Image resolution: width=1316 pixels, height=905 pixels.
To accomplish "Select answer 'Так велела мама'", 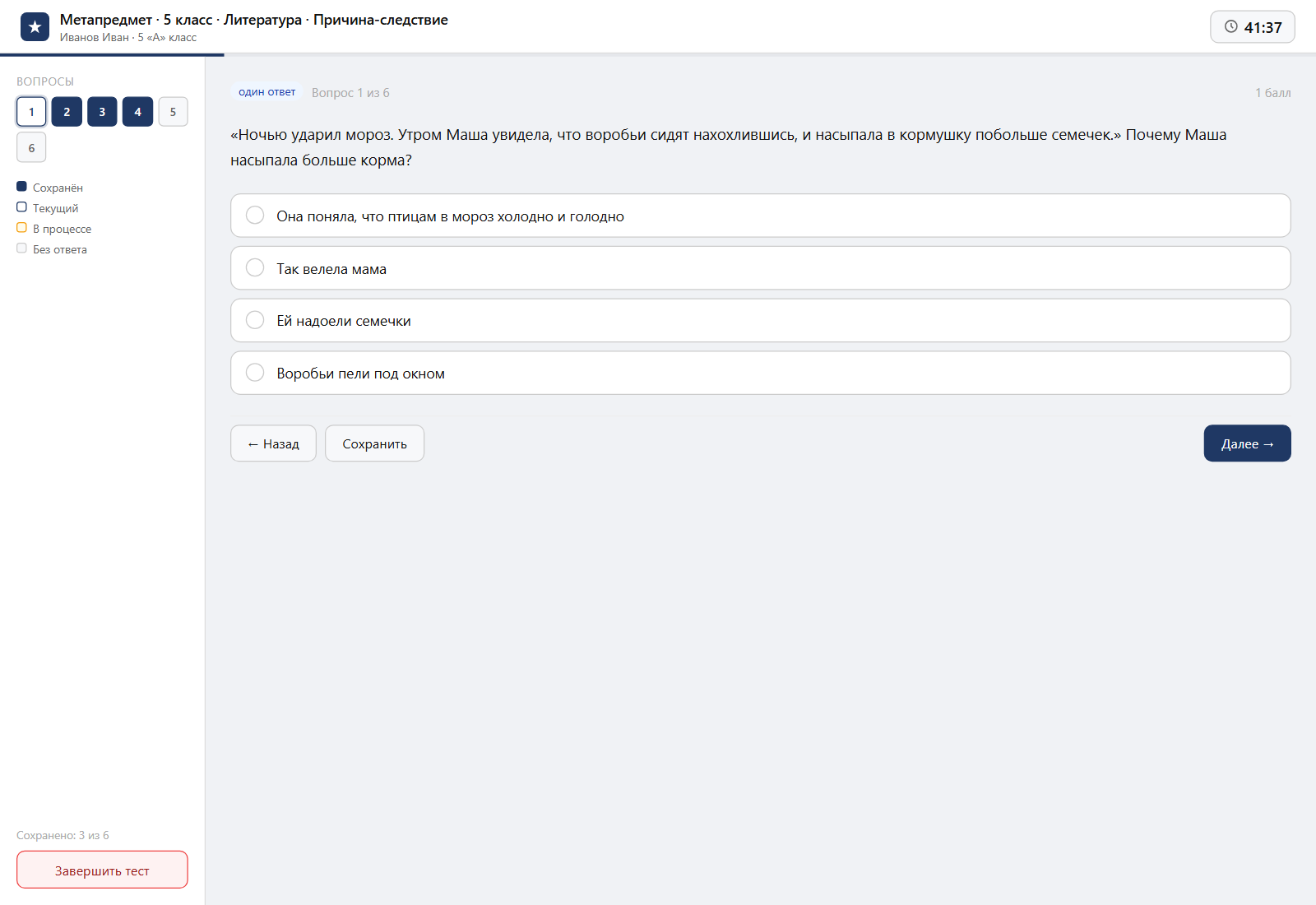I will click(760, 268).
